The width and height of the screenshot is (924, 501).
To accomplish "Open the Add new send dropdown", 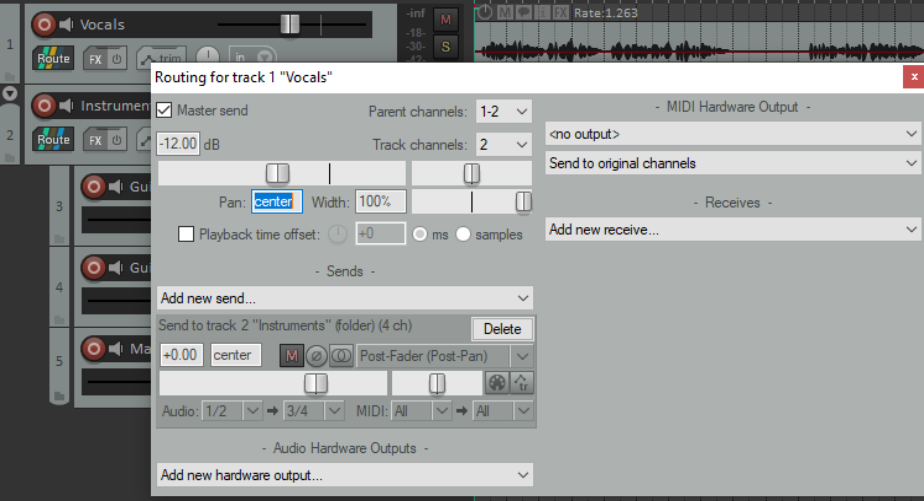I will pyautogui.click(x=345, y=298).
